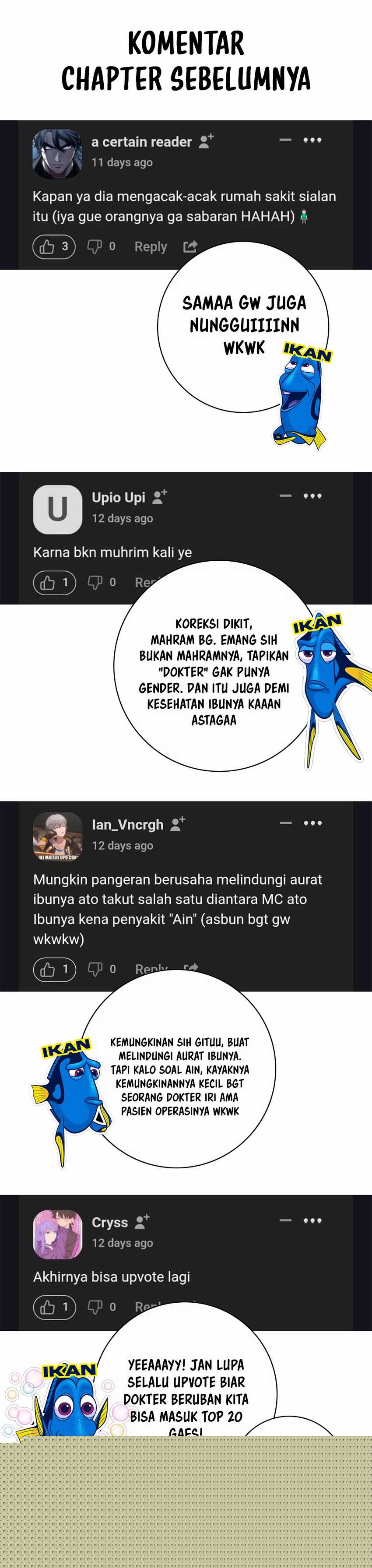Follow user Ian_Vncrgh
The width and height of the screenshot is (372, 1568).
[178, 824]
